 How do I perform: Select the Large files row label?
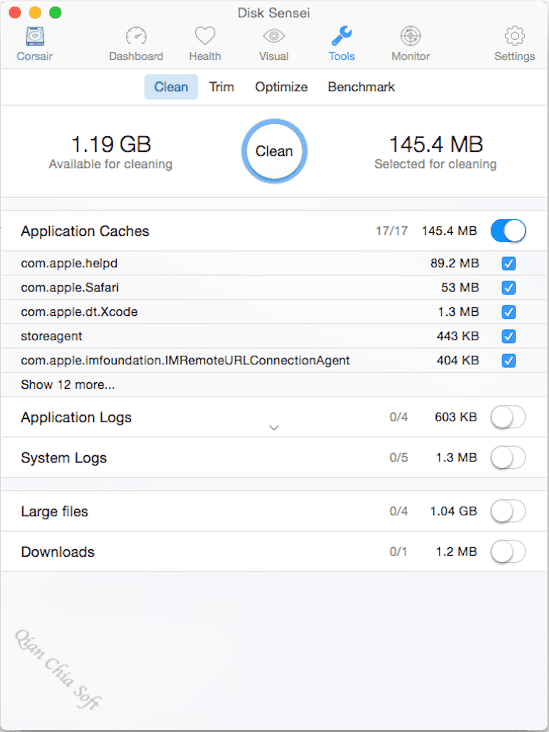click(x=54, y=512)
